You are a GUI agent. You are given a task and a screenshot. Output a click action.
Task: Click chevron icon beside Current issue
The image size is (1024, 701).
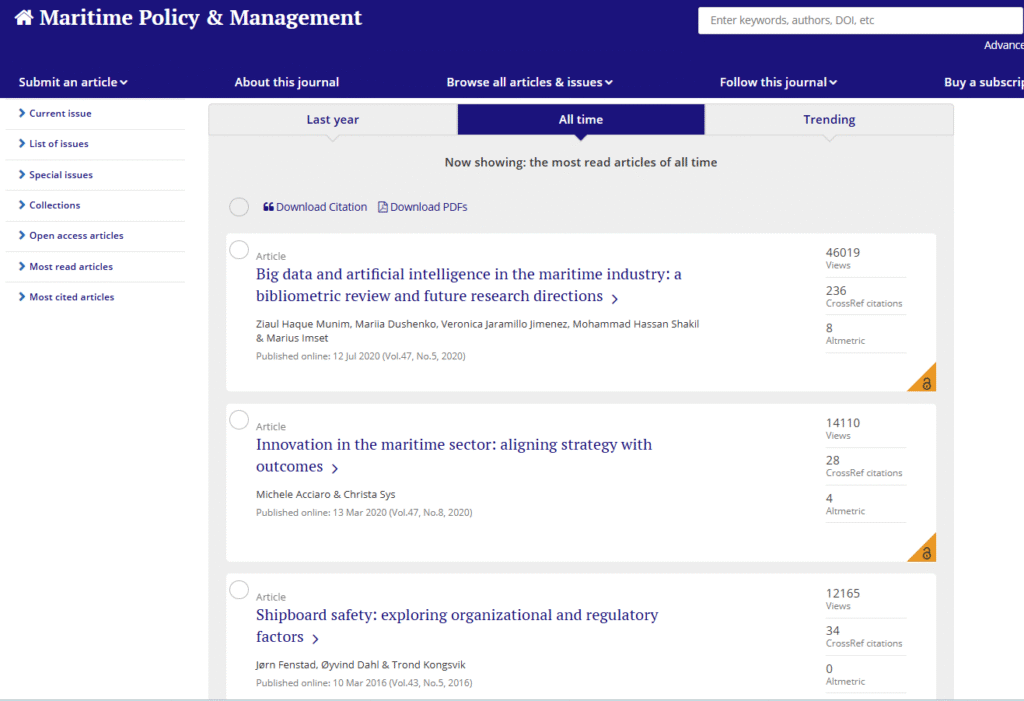coord(22,113)
